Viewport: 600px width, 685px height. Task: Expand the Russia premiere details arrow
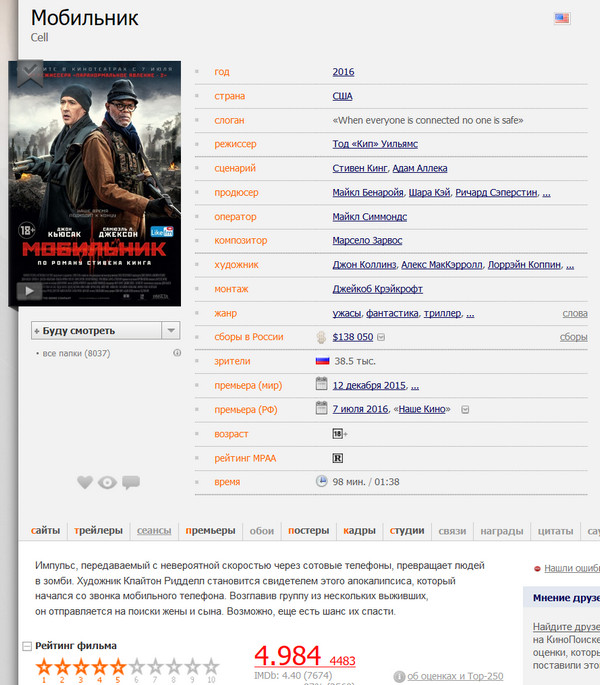click(x=465, y=409)
